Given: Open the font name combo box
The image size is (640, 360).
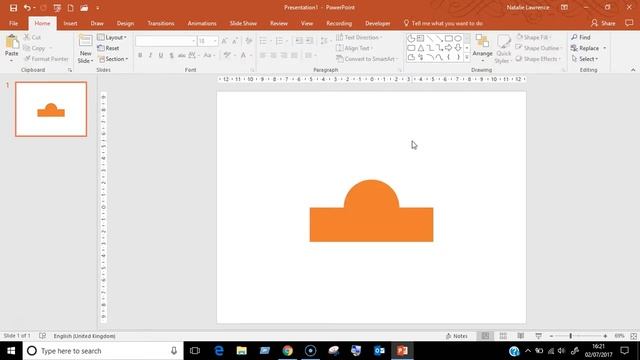Looking at the screenshot, I should [x=165, y=41].
